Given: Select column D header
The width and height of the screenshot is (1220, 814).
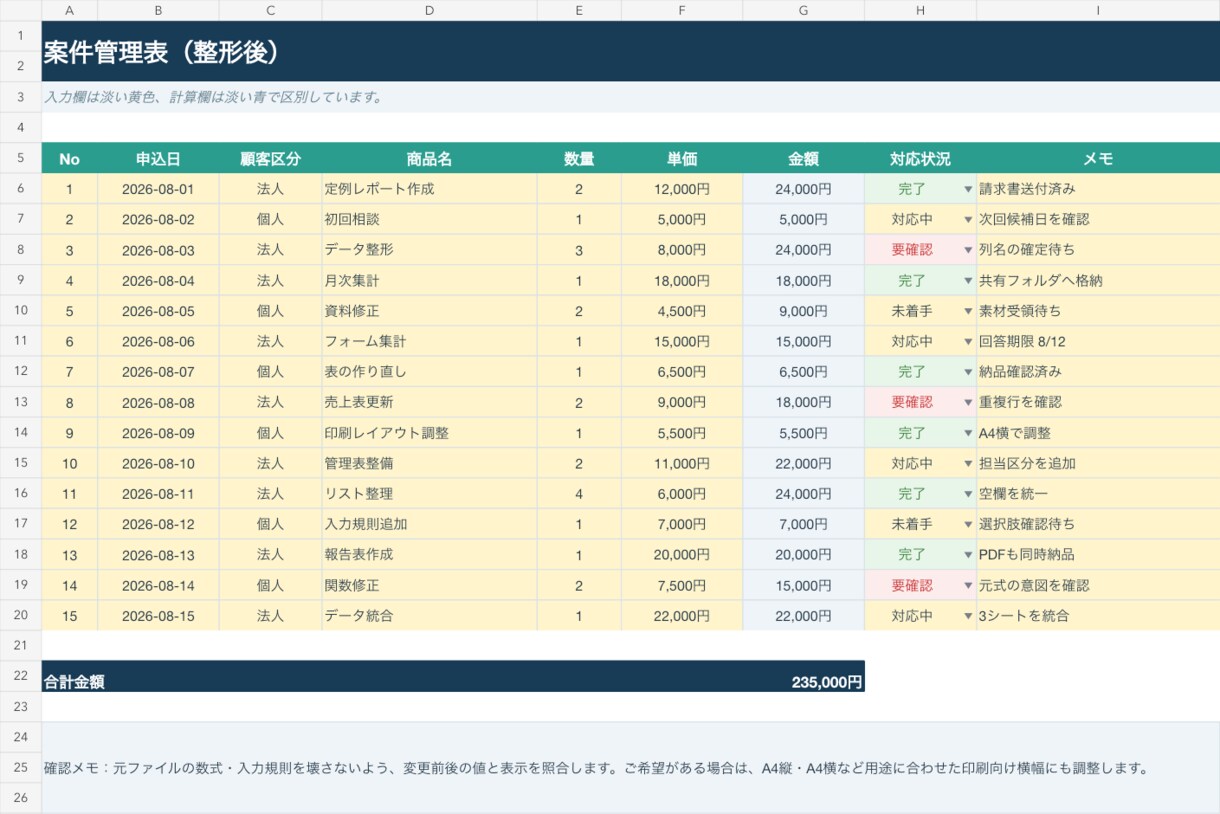Looking at the screenshot, I should click(x=429, y=10).
